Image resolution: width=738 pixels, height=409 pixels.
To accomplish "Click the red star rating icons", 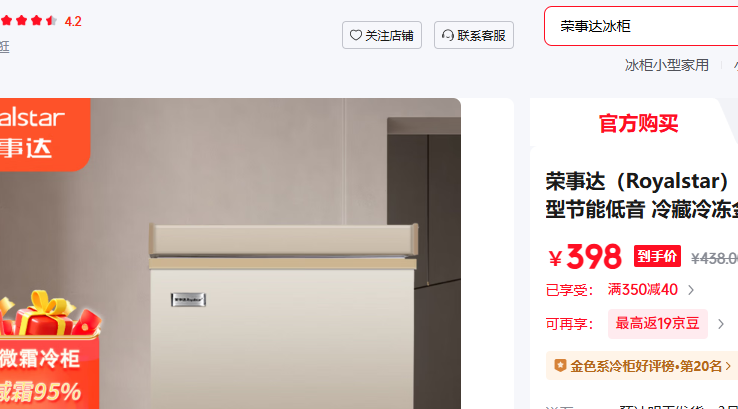I will [x=29, y=21].
